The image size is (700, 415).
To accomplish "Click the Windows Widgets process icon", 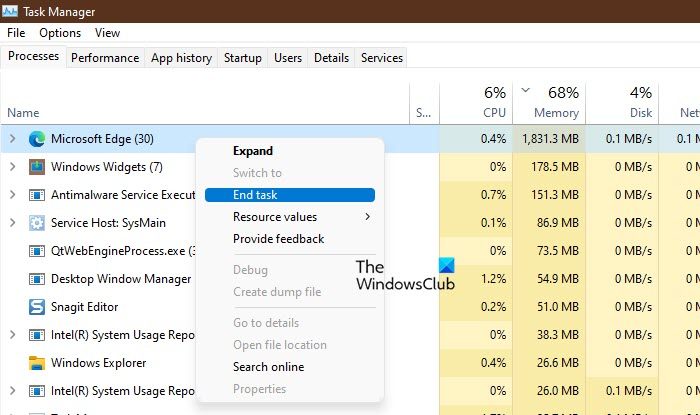I will [x=37, y=167].
